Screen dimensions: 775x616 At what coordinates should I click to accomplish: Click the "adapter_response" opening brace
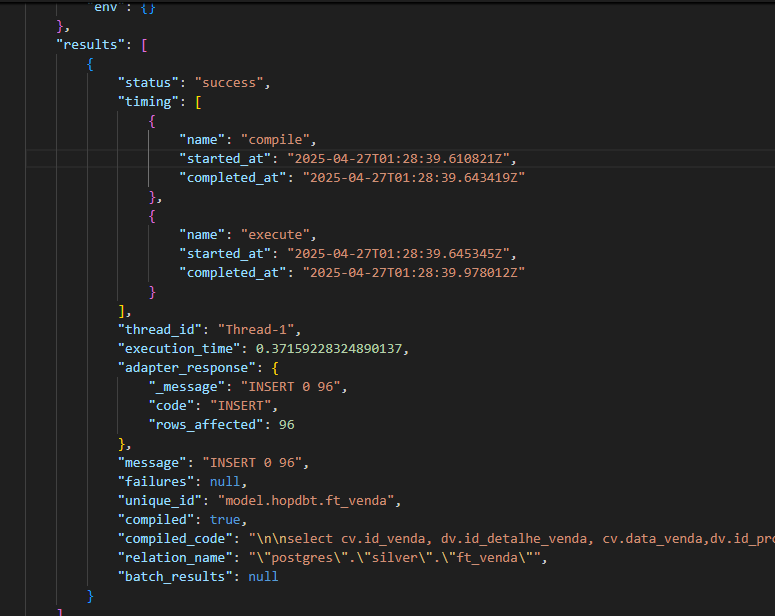(x=275, y=368)
